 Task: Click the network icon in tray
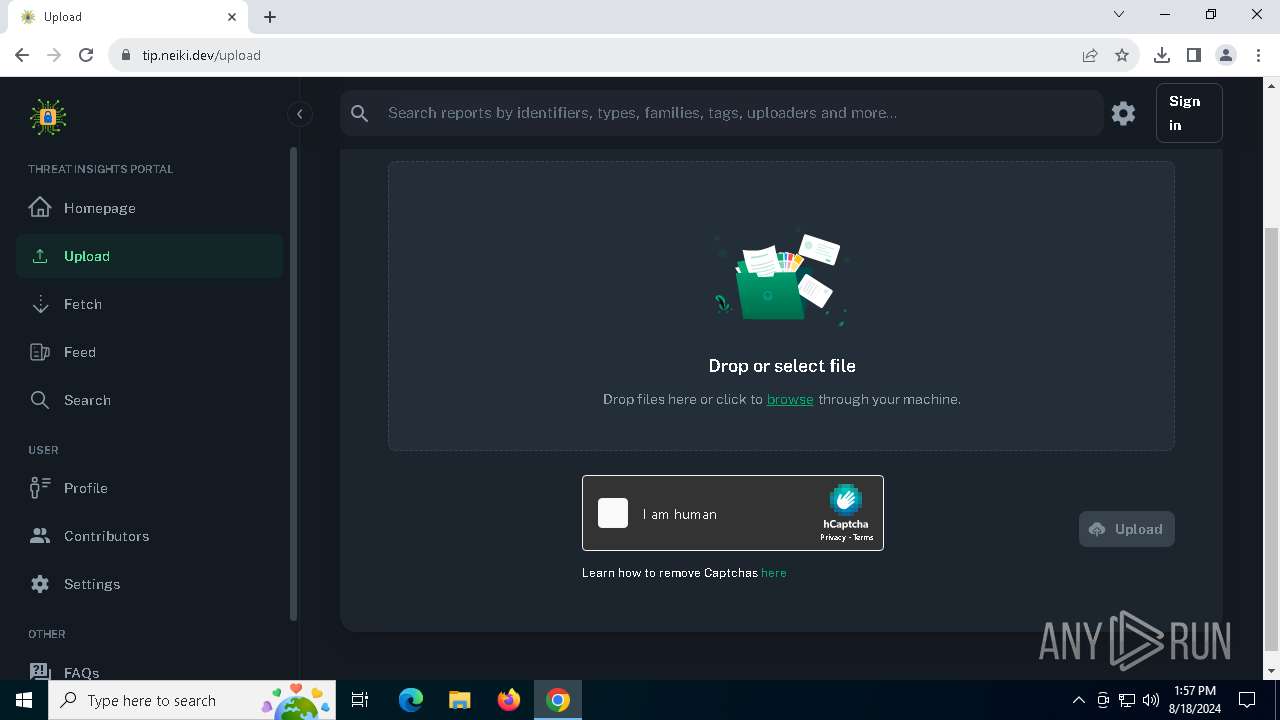[x=1127, y=700]
